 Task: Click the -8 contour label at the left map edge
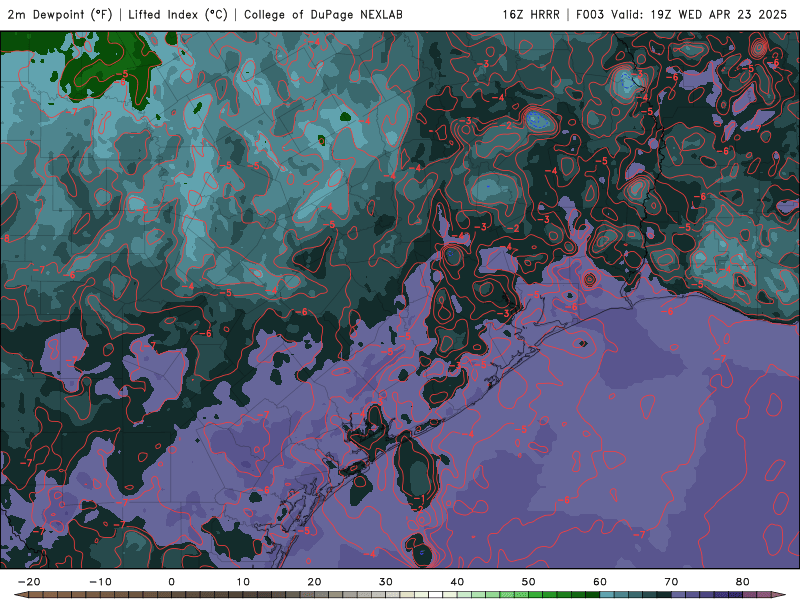6,238
